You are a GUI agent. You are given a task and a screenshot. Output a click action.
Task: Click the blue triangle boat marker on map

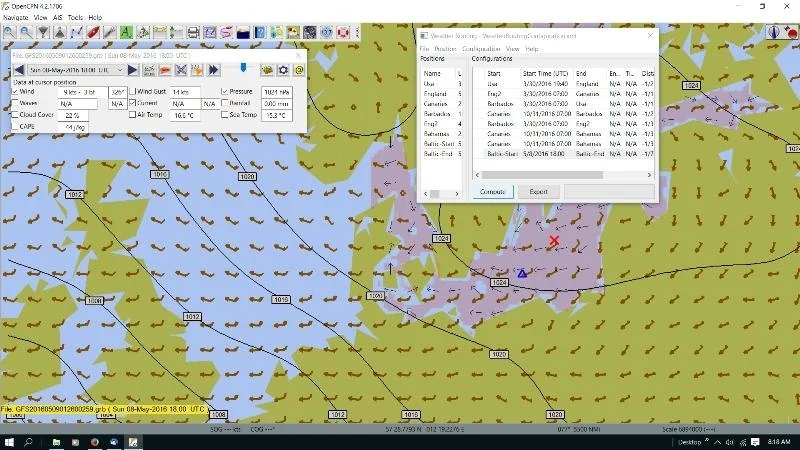click(522, 274)
